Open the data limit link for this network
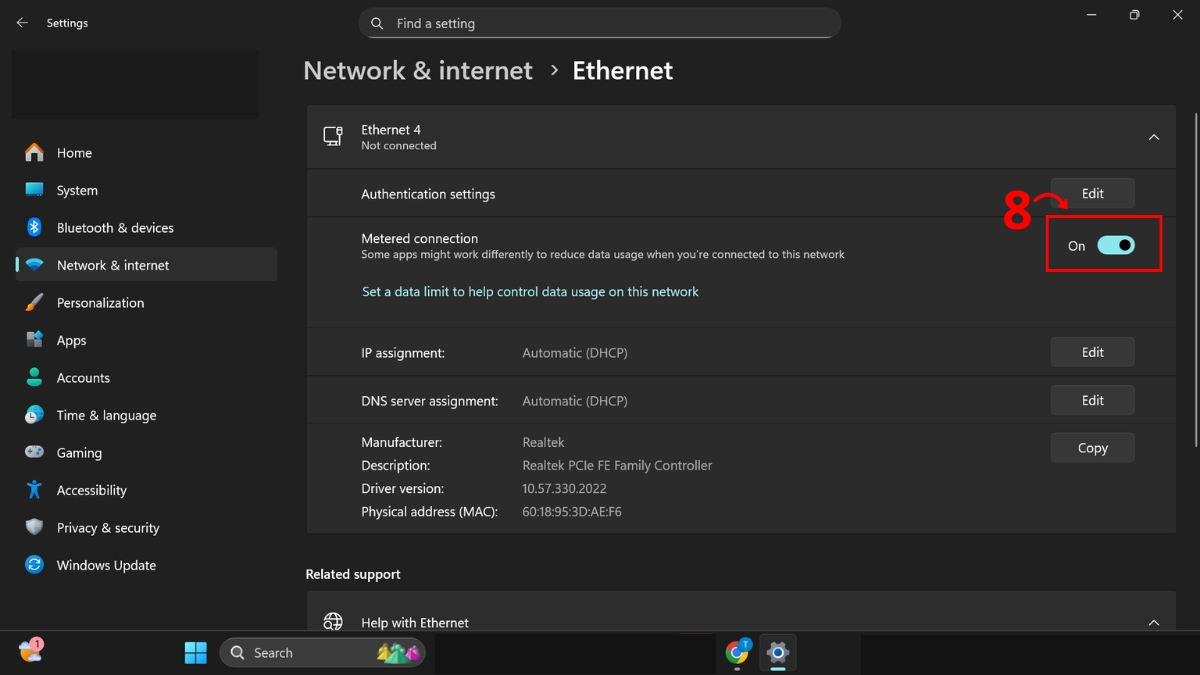This screenshot has height=675, width=1200. [x=530, y=291]
